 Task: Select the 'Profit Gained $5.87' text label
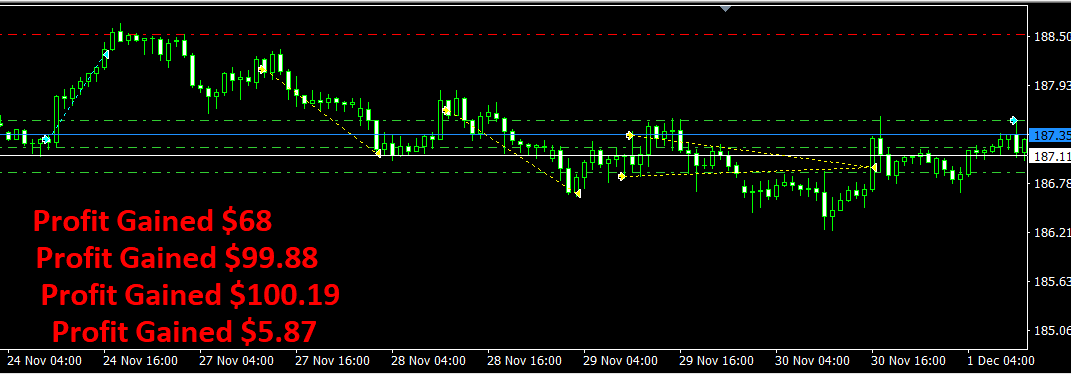[184, 332]
